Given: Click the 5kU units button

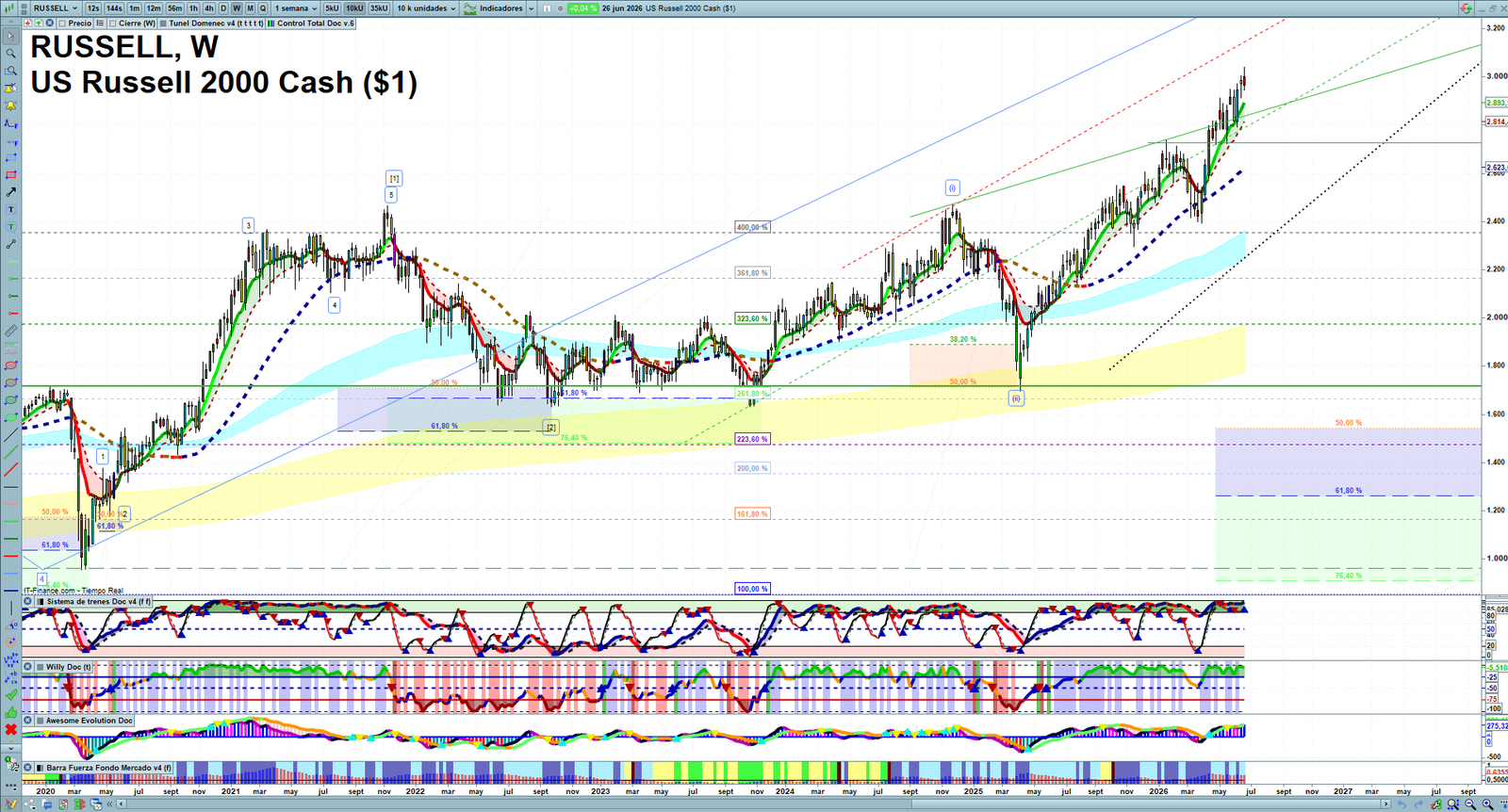Looking at the screenshot, I should [332, 8].
